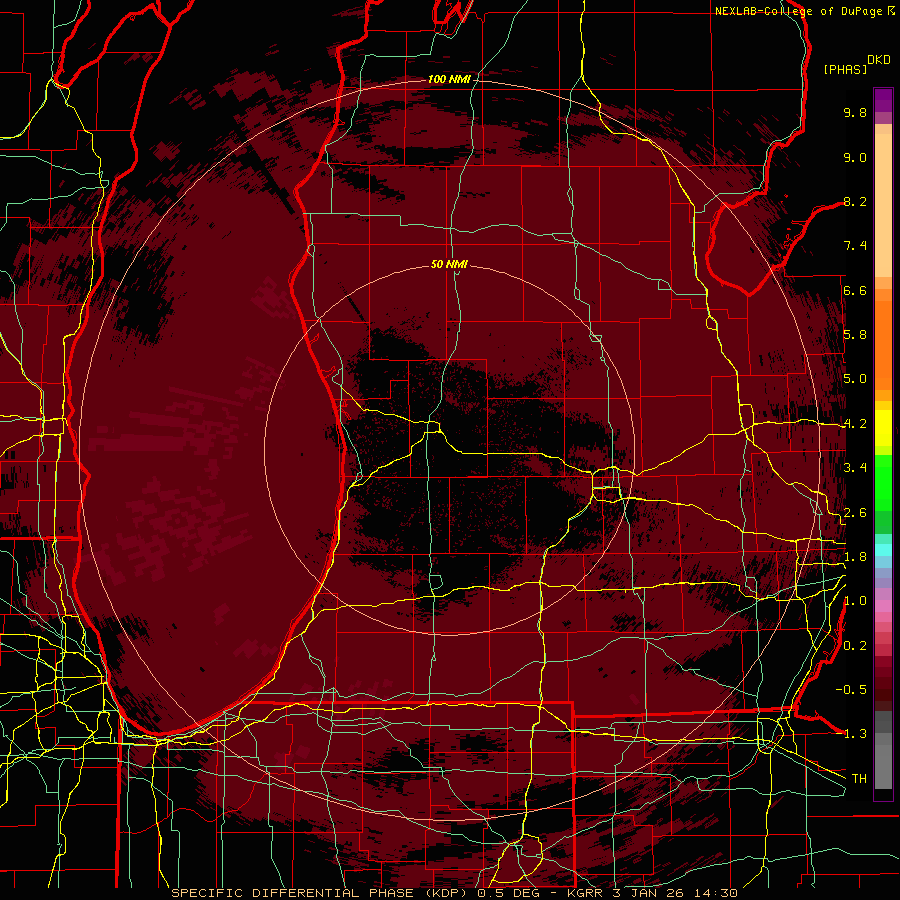900x900 pixels.
Task: Click the DKD legend unit label
Action: (879, 60)
